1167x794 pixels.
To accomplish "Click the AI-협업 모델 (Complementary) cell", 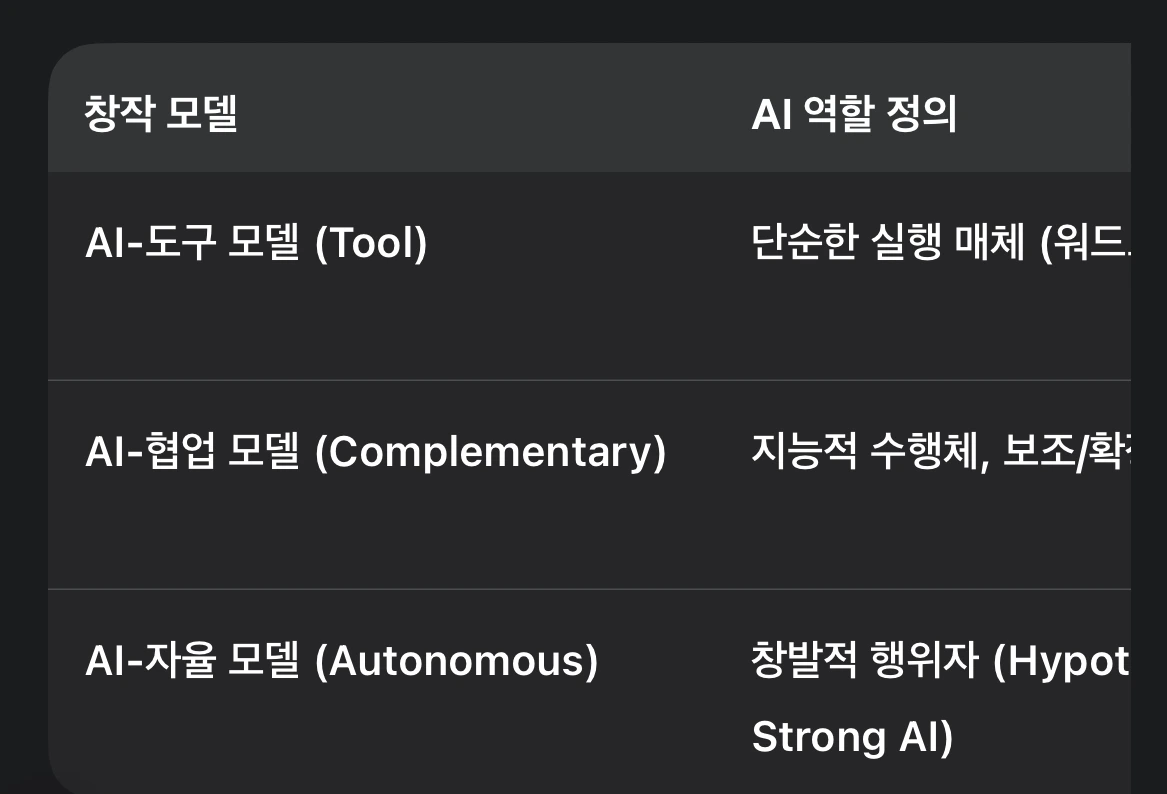I will point(375,452).
